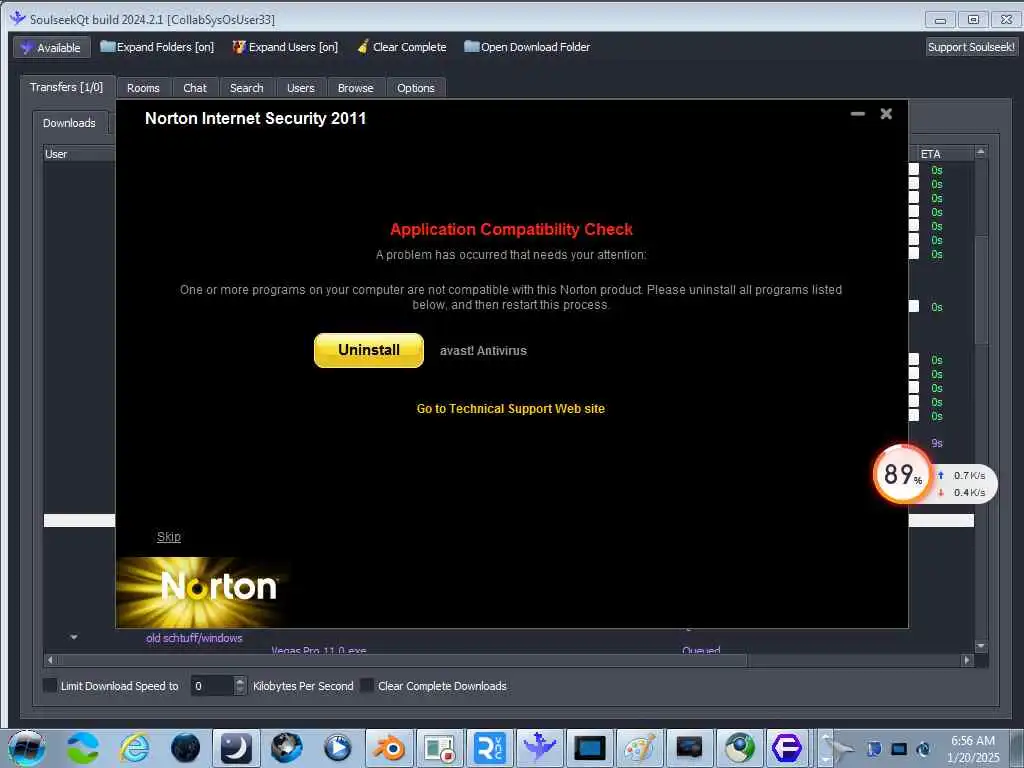Open the Options tab

pos(415,88)
